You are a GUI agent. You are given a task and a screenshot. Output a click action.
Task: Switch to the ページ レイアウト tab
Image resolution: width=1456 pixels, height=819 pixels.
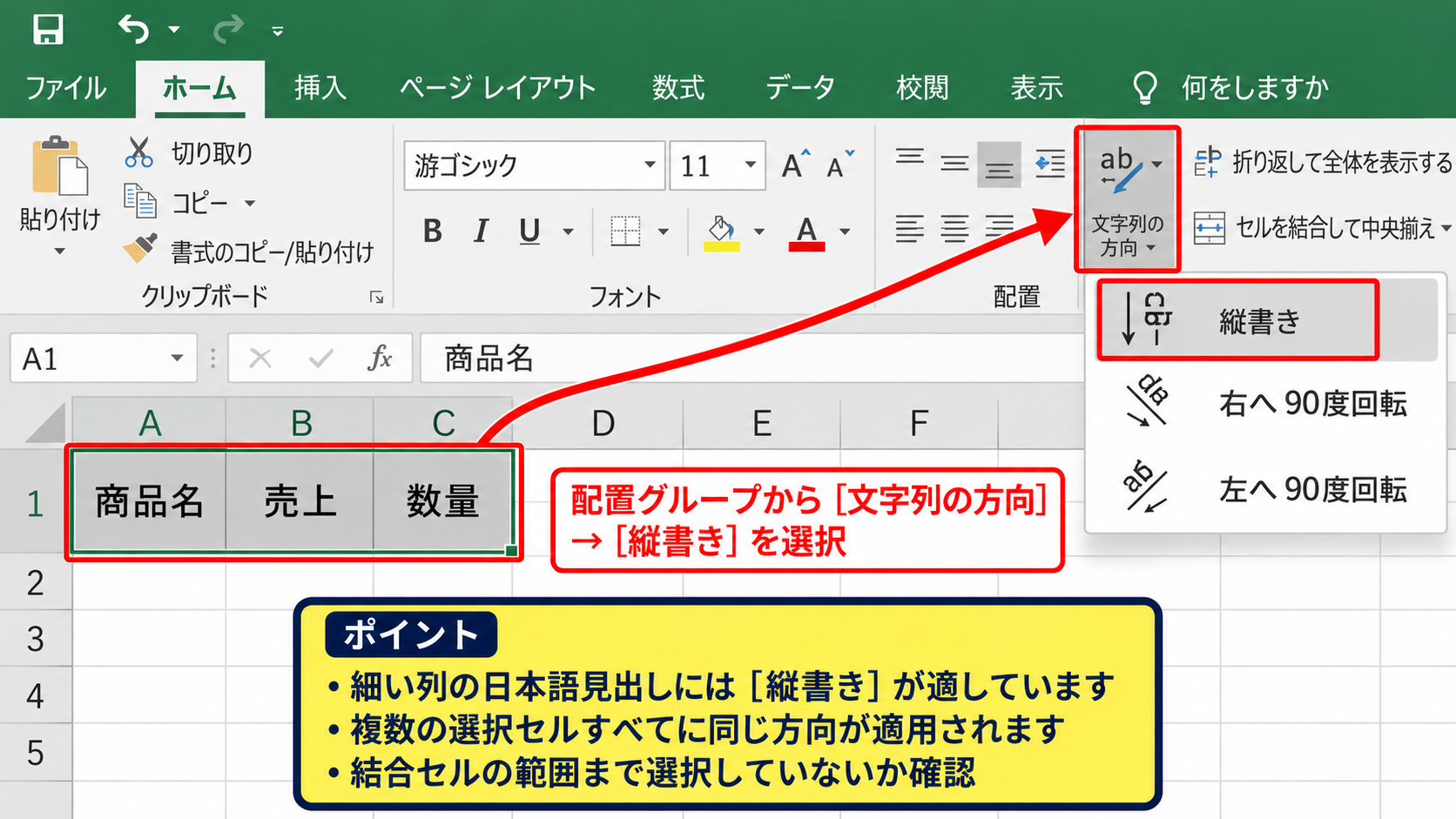[497, 88]
